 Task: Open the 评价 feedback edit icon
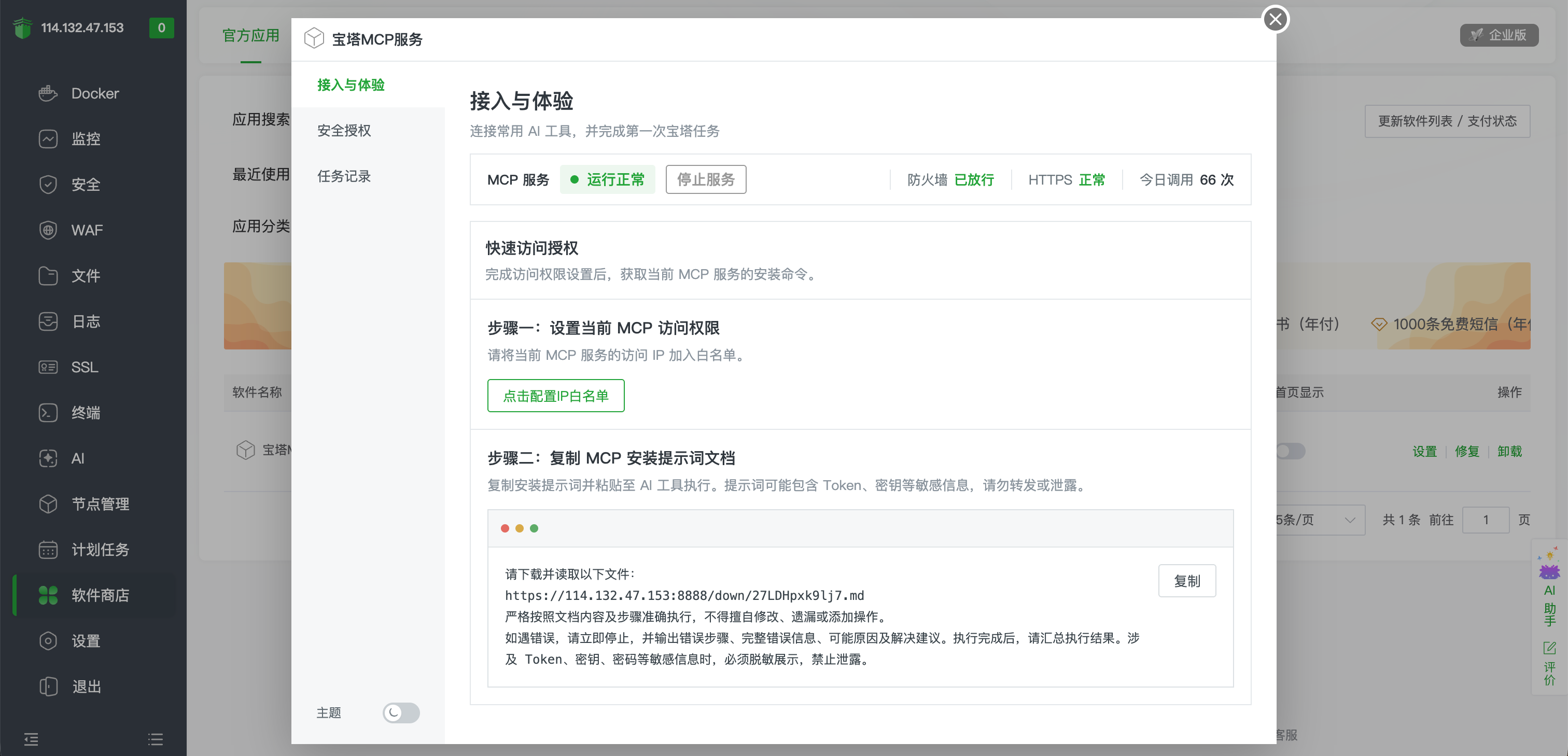[x=1549, y=648]
